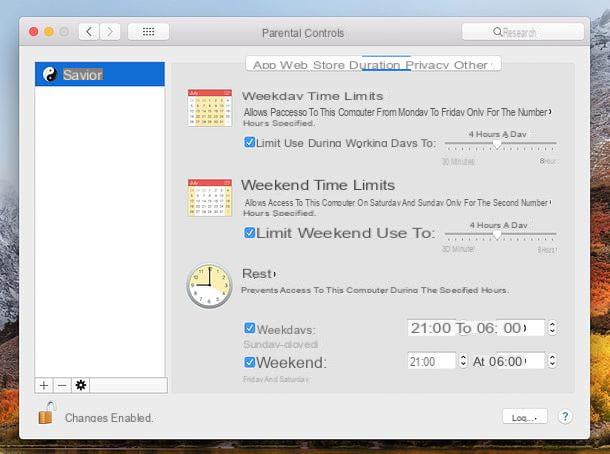Click the weekend time limit slider handle
The width and height of the screenshot is (610, 454).
click(497, 235)
